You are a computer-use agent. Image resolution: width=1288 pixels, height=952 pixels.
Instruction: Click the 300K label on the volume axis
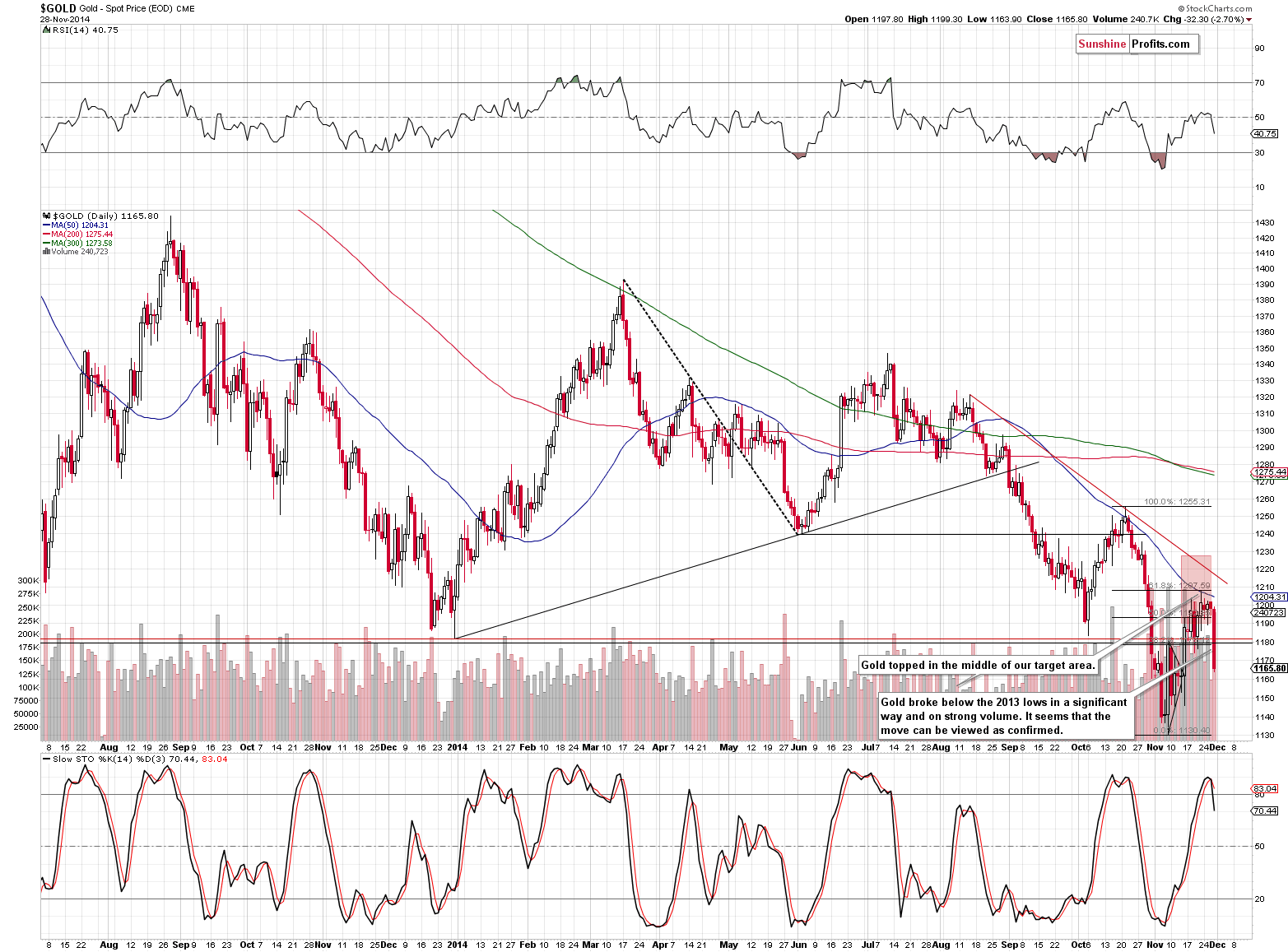point(28,580)
